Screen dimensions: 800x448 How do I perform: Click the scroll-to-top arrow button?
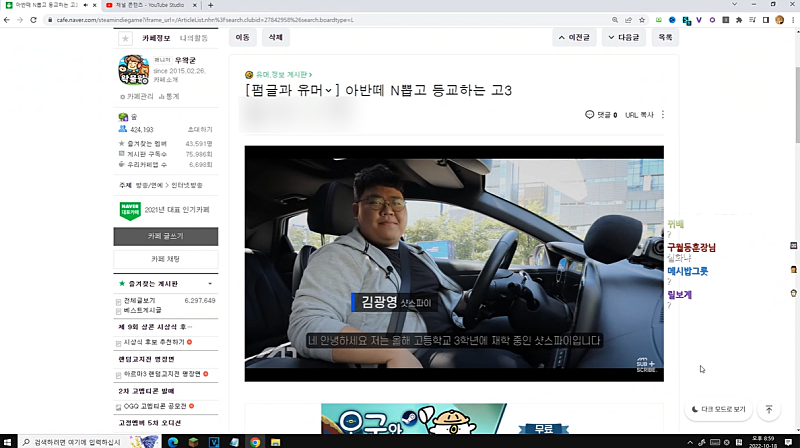tap(768, 409)
